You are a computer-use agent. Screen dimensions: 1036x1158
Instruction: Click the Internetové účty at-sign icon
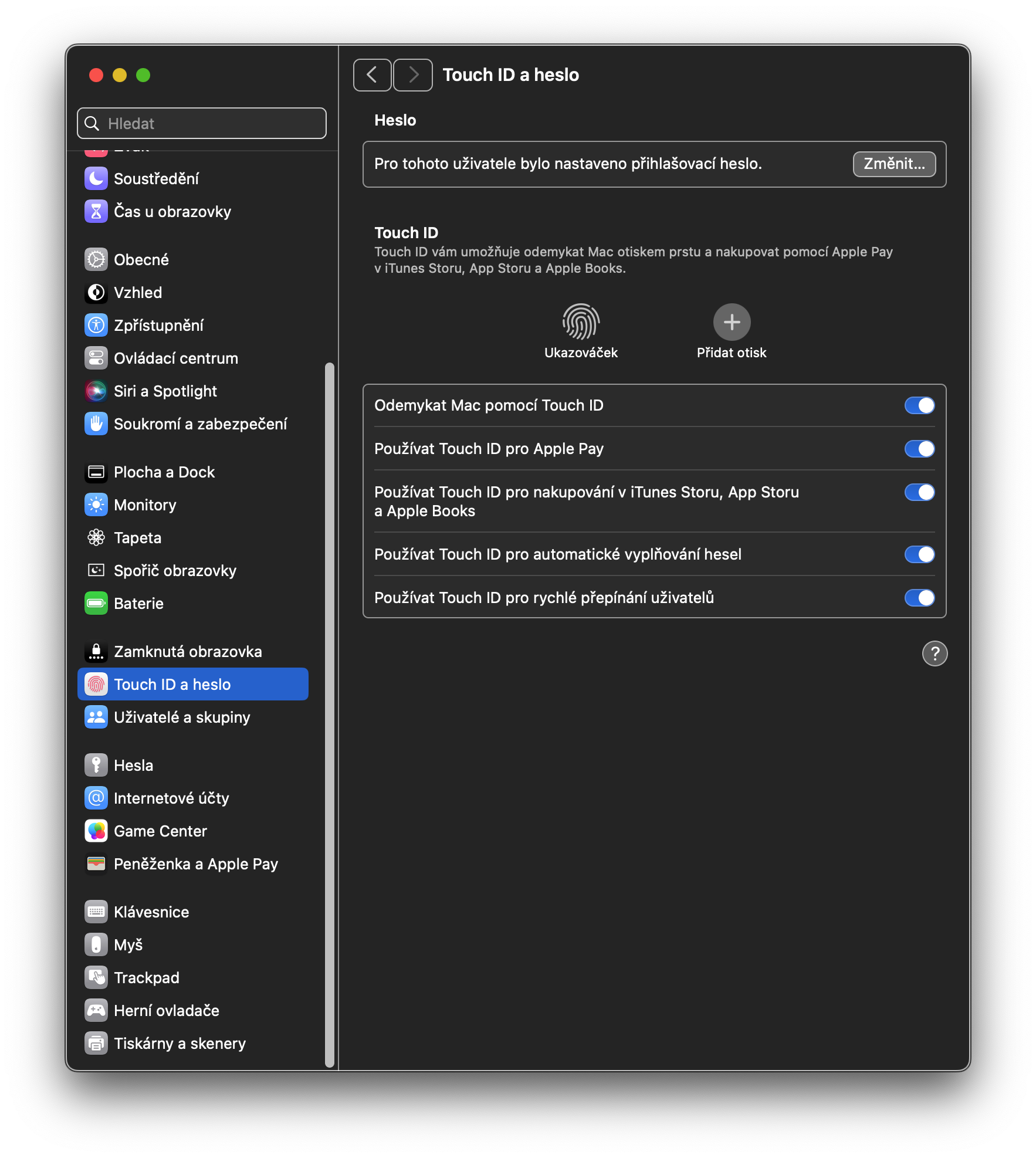click(96, 798)
